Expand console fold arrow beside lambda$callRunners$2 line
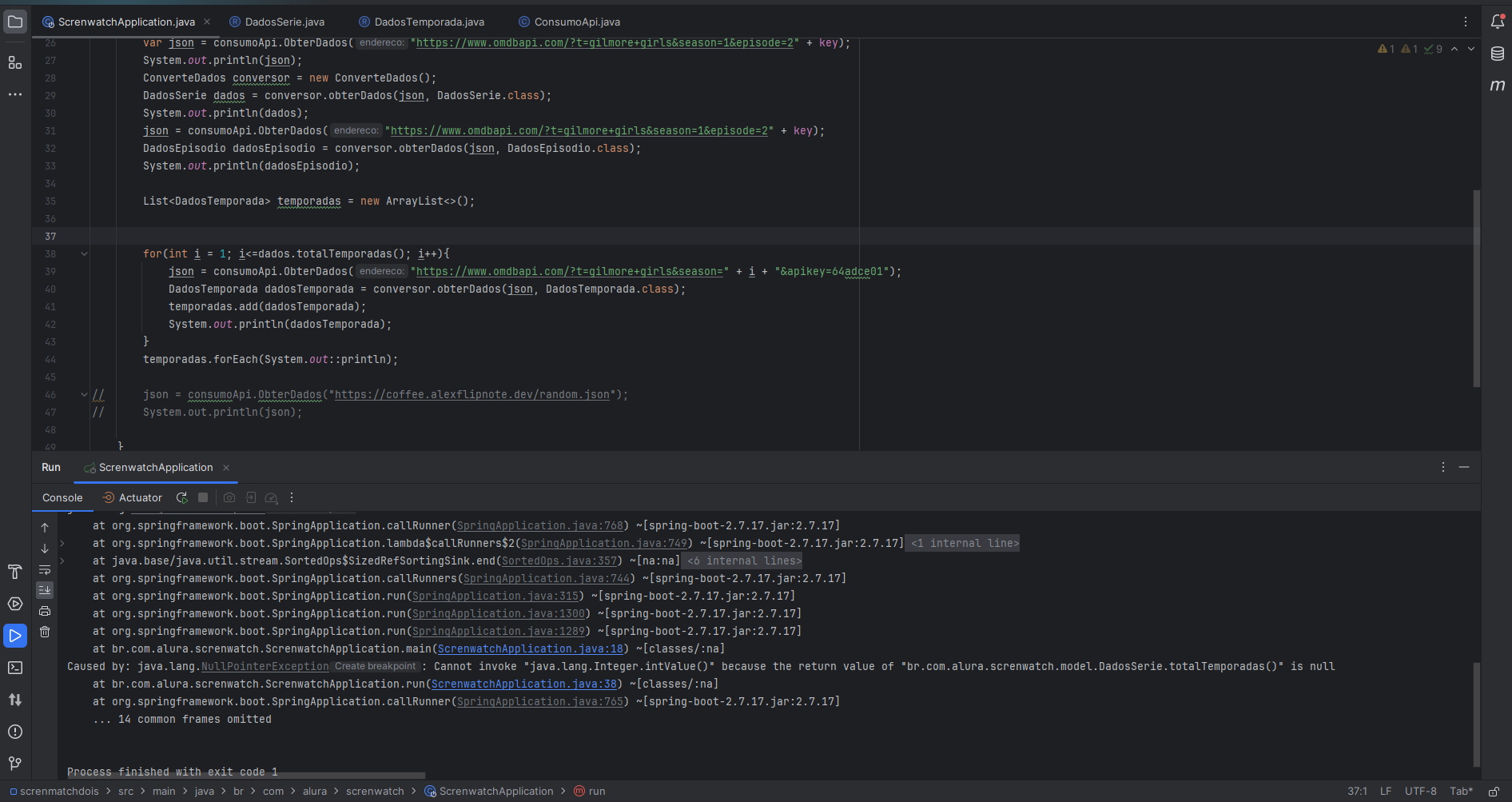Image resolution: width=1512 pixels, height=802 pixels. point(62,544)
